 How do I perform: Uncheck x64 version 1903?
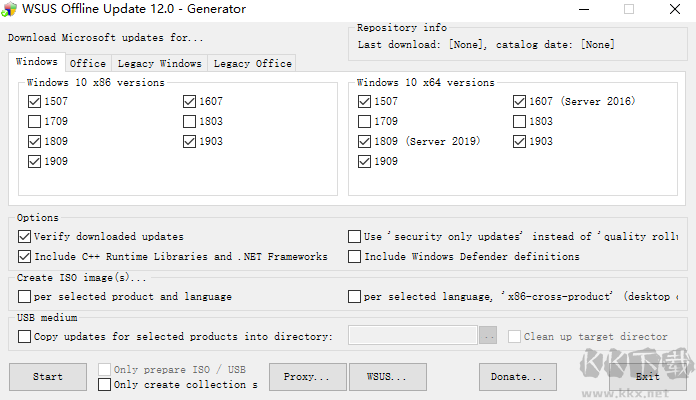pos(519,141)
